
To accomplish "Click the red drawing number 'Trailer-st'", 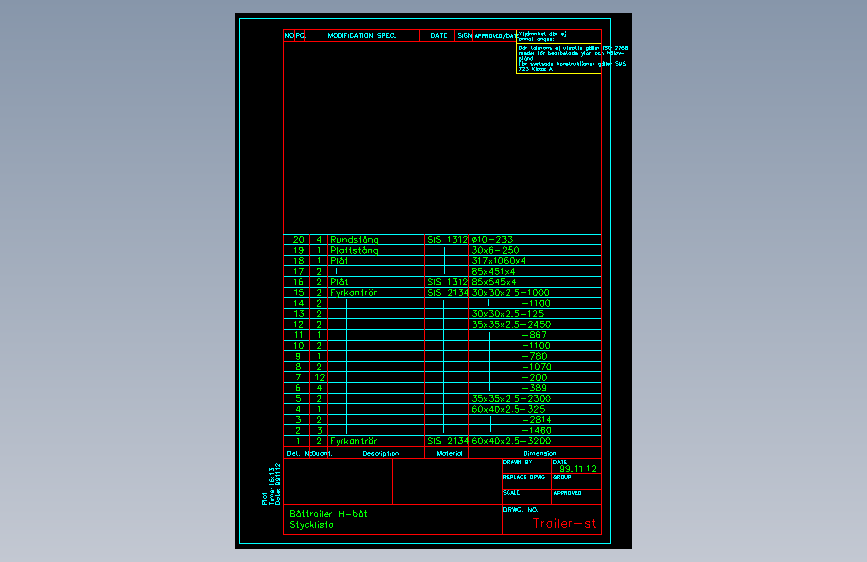I will 565,523.
